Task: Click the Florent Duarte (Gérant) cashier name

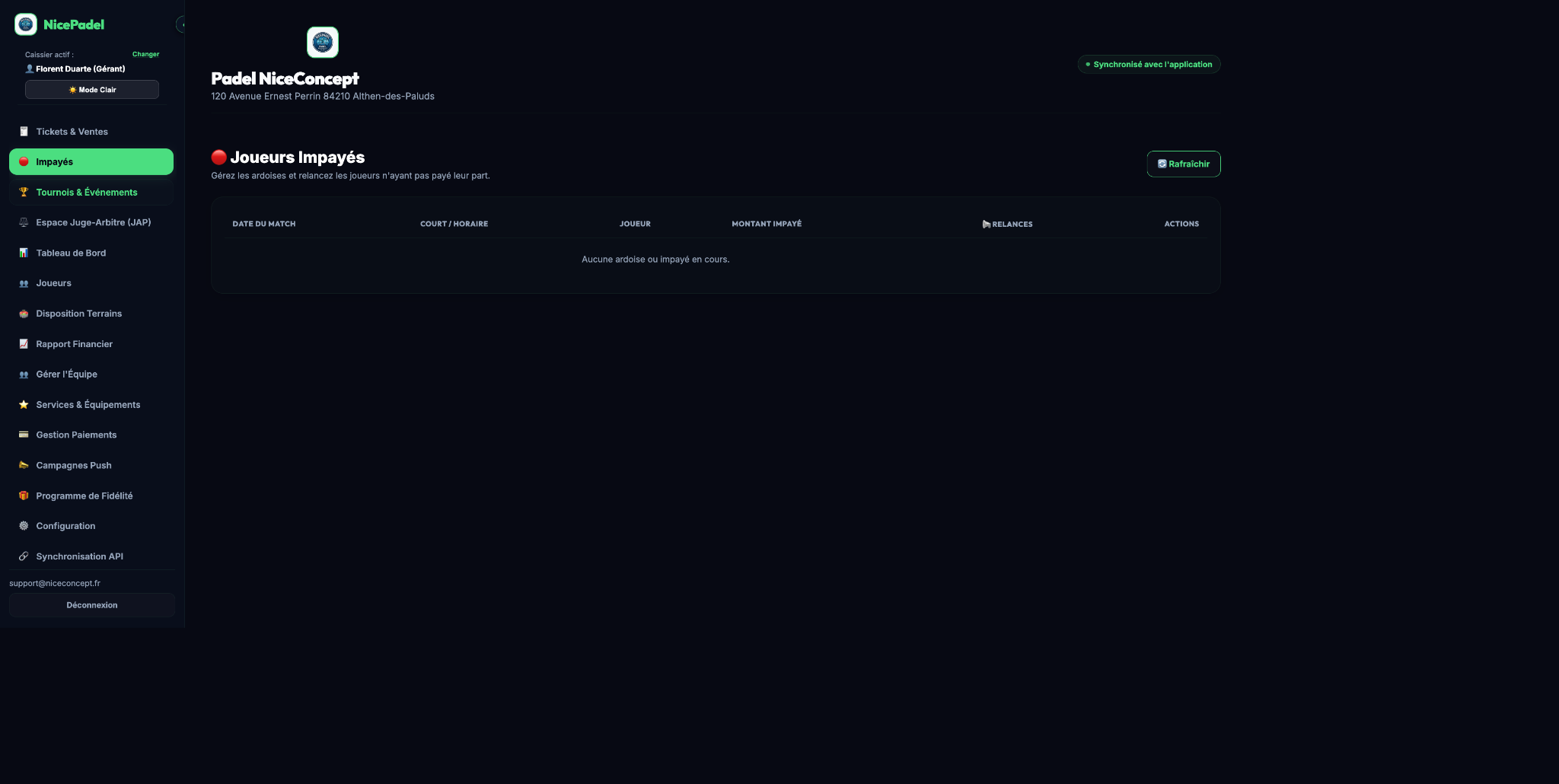Action: tap(80, 69)
